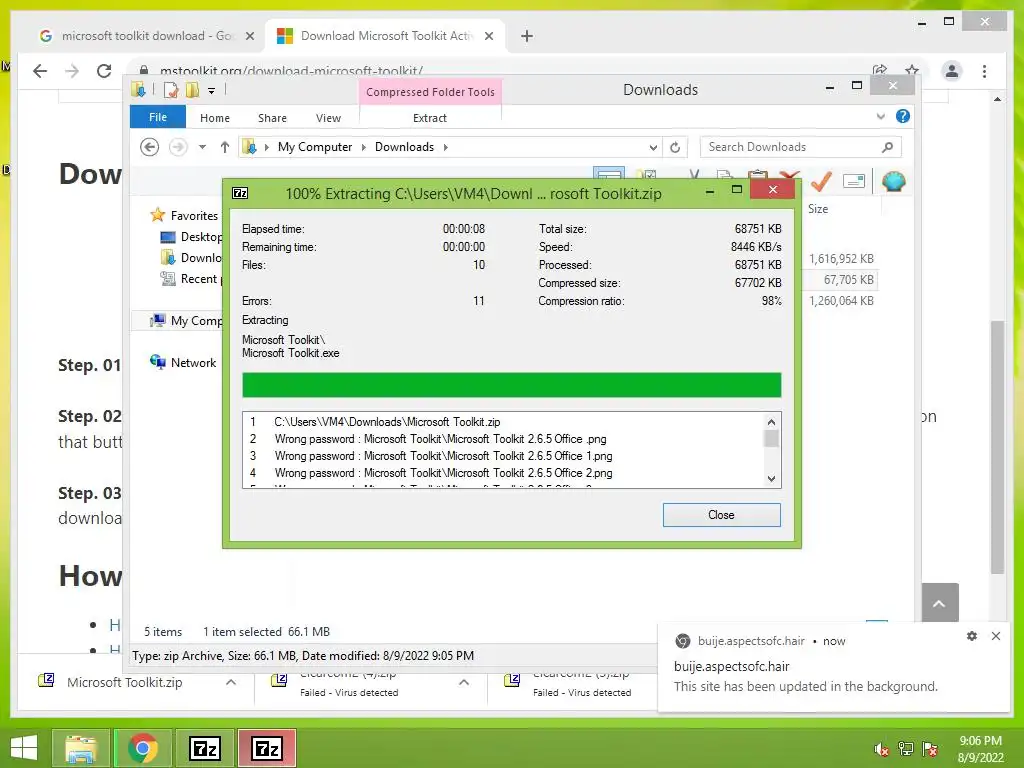Click the page scroll-to-top arrow button
The image size is (1024, 768).
[x=940, y=603]
